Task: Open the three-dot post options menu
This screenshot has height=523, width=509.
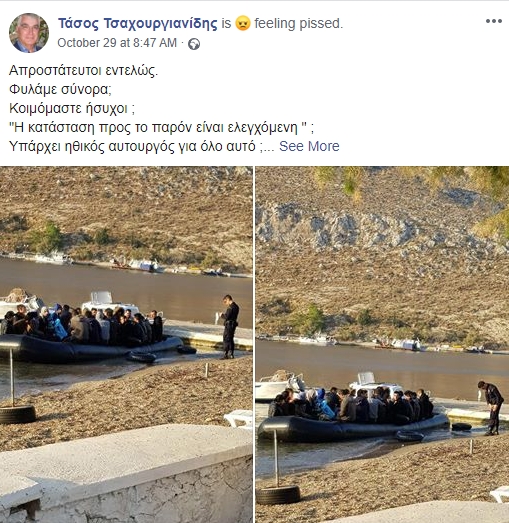Action: (x=494, y=21)
